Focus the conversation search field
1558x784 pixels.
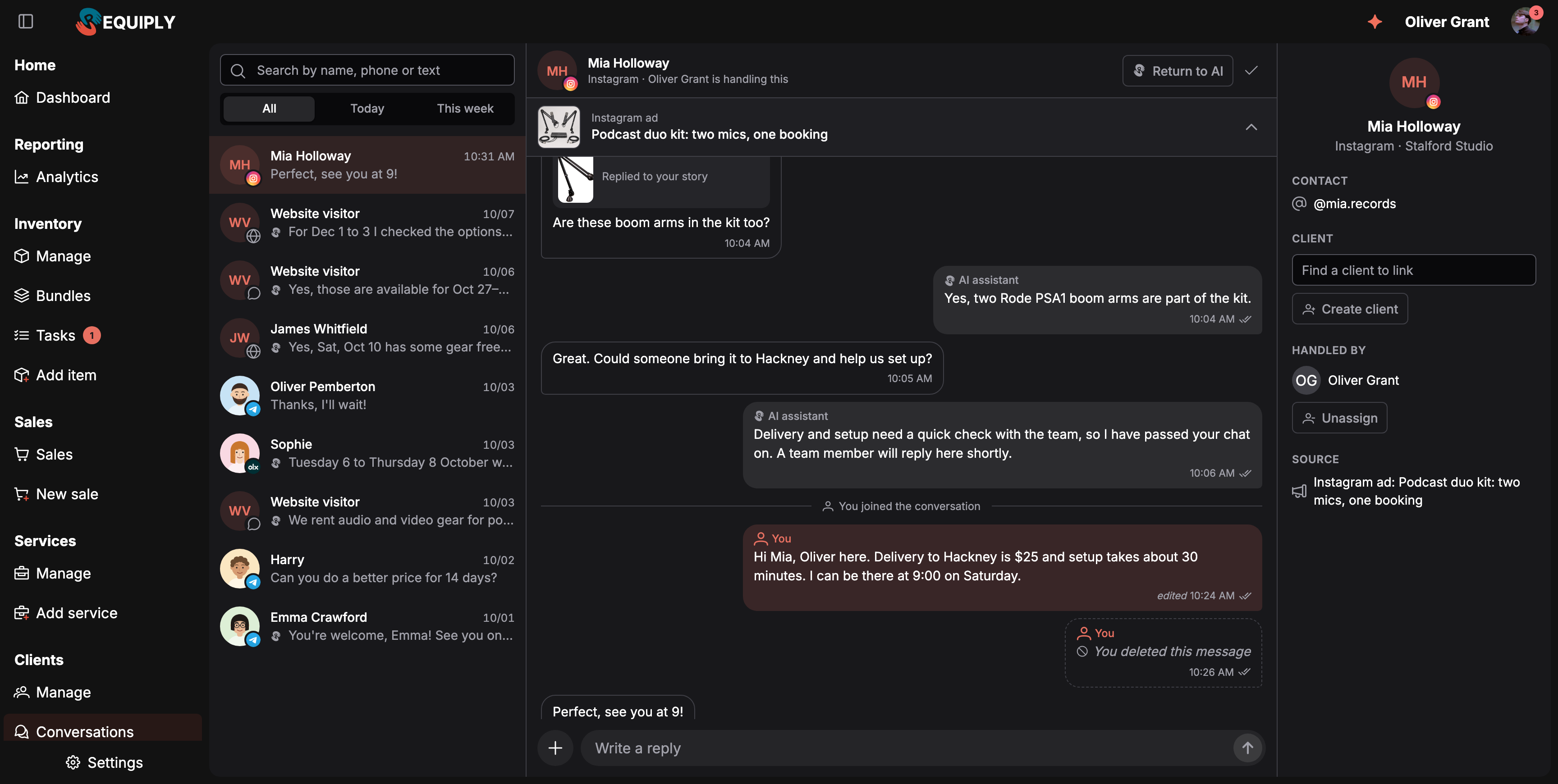367,70
